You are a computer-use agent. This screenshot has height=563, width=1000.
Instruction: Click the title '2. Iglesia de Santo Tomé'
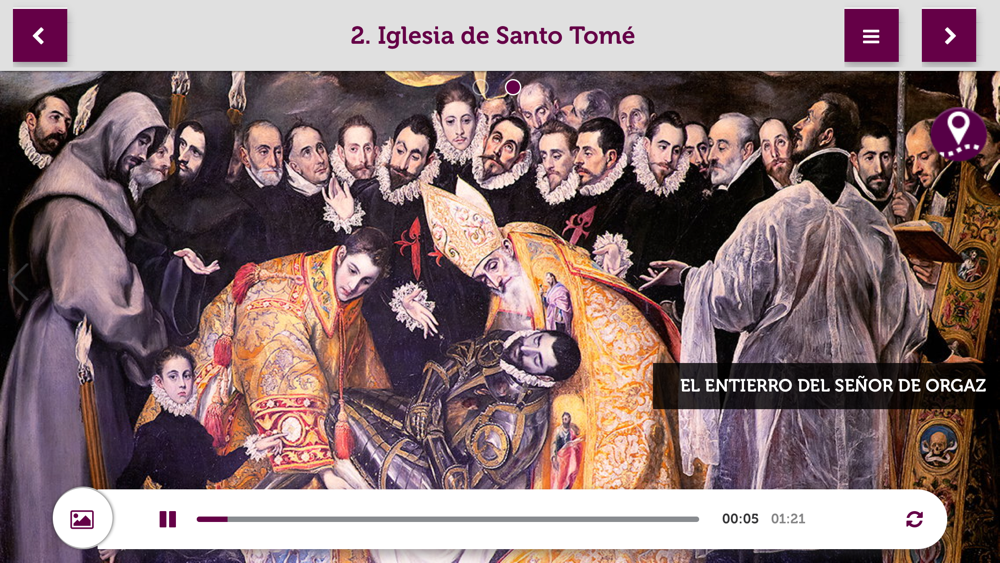[492, 36]
